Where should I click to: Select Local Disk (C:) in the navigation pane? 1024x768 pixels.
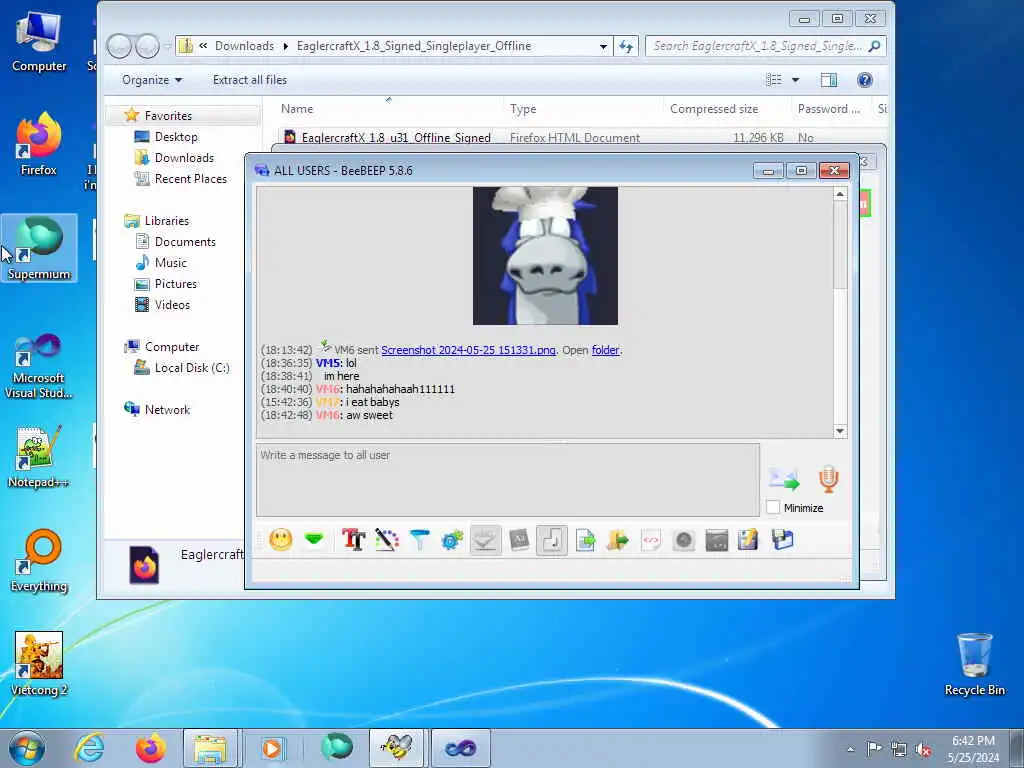tap(192, 368)
